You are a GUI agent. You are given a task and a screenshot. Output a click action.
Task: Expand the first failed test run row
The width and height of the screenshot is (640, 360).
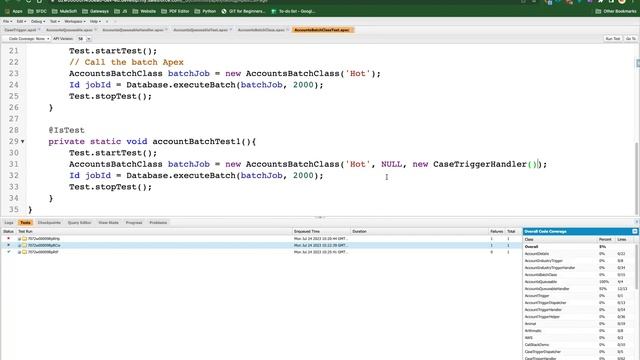click(19, 239)
